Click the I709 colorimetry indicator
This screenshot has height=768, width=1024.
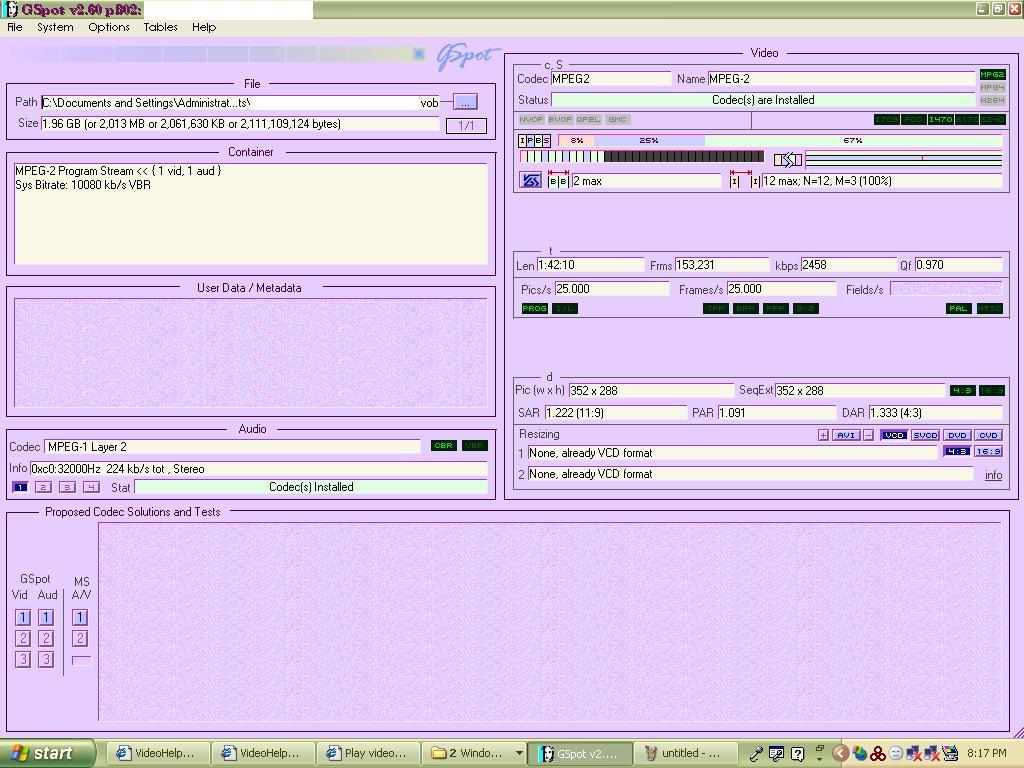[886, 120]
